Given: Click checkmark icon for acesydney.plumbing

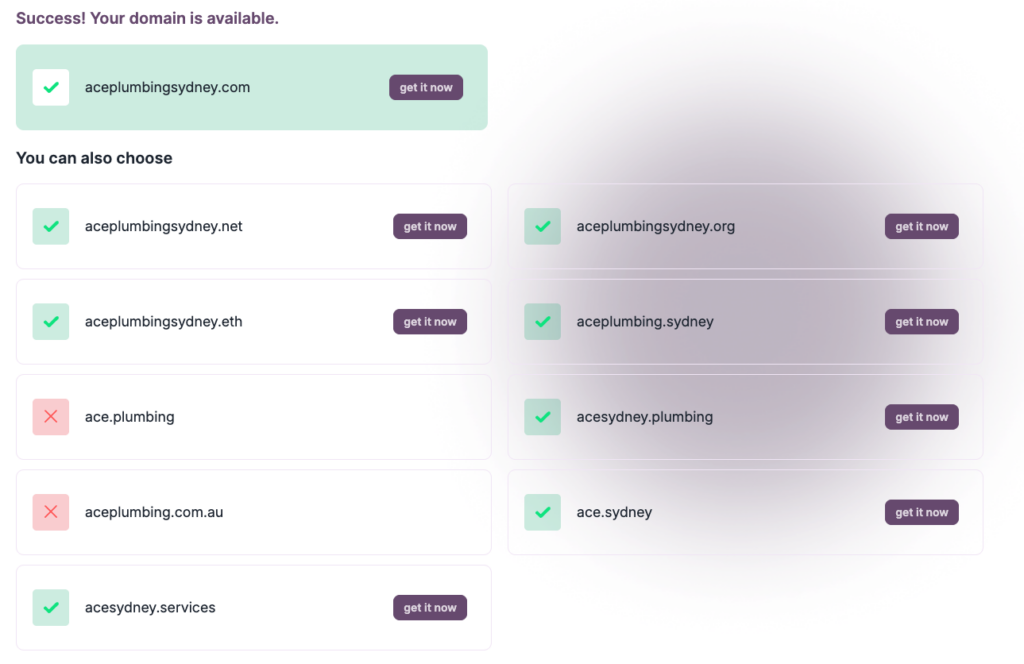Looking at the screenshot, I should [x=543, y=417].
